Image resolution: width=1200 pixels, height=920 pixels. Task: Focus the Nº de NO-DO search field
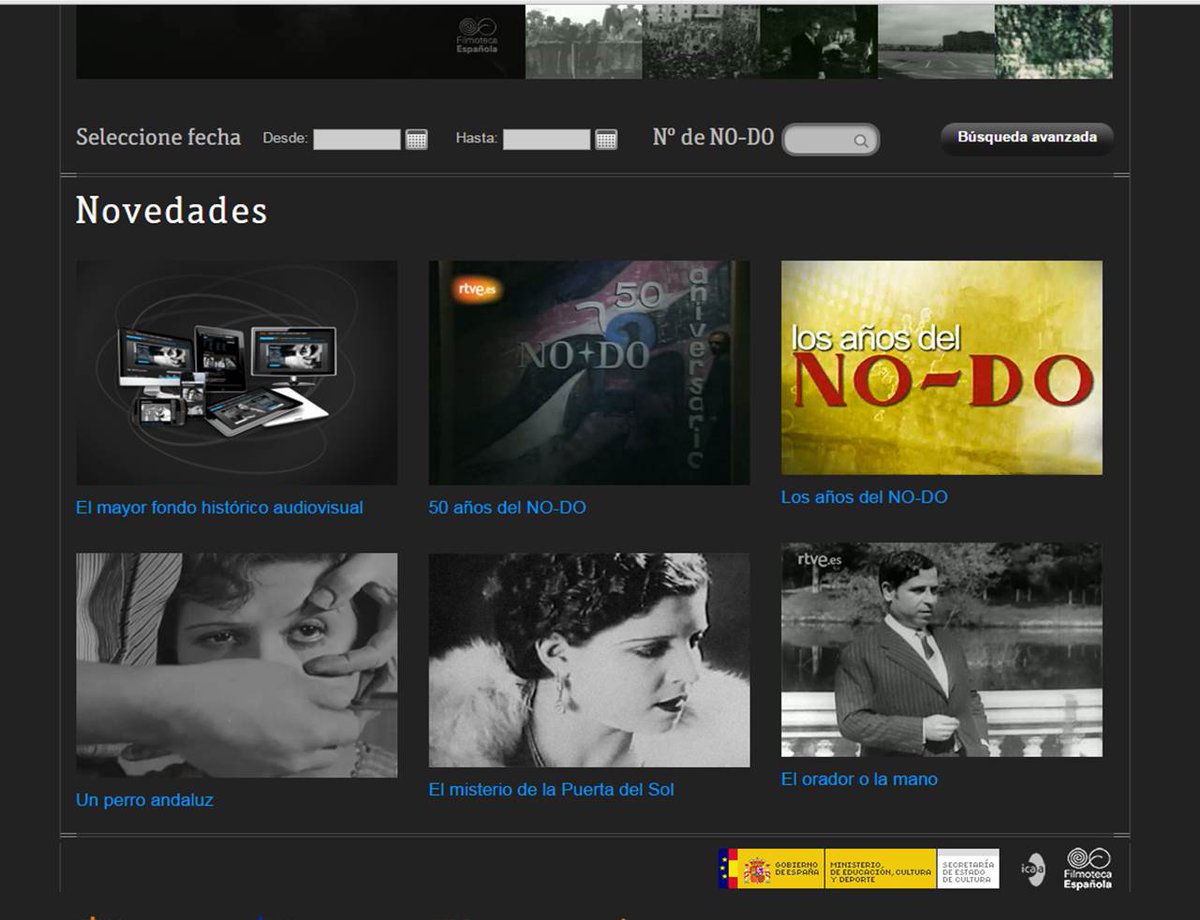click(830, 140)
